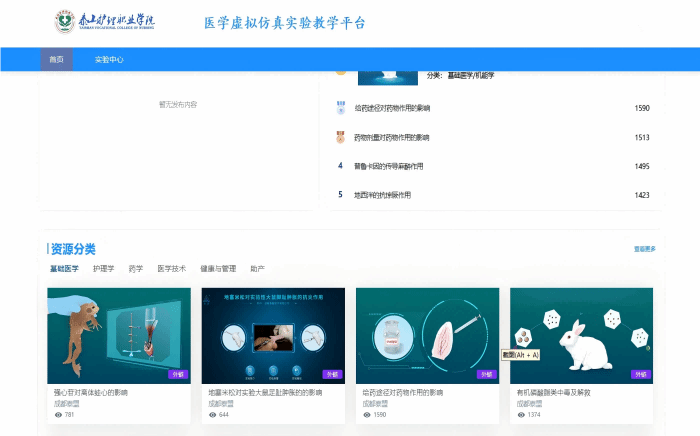
Task: Open ranked item 地西泮的抗惊厥作用
Action: 382,195
